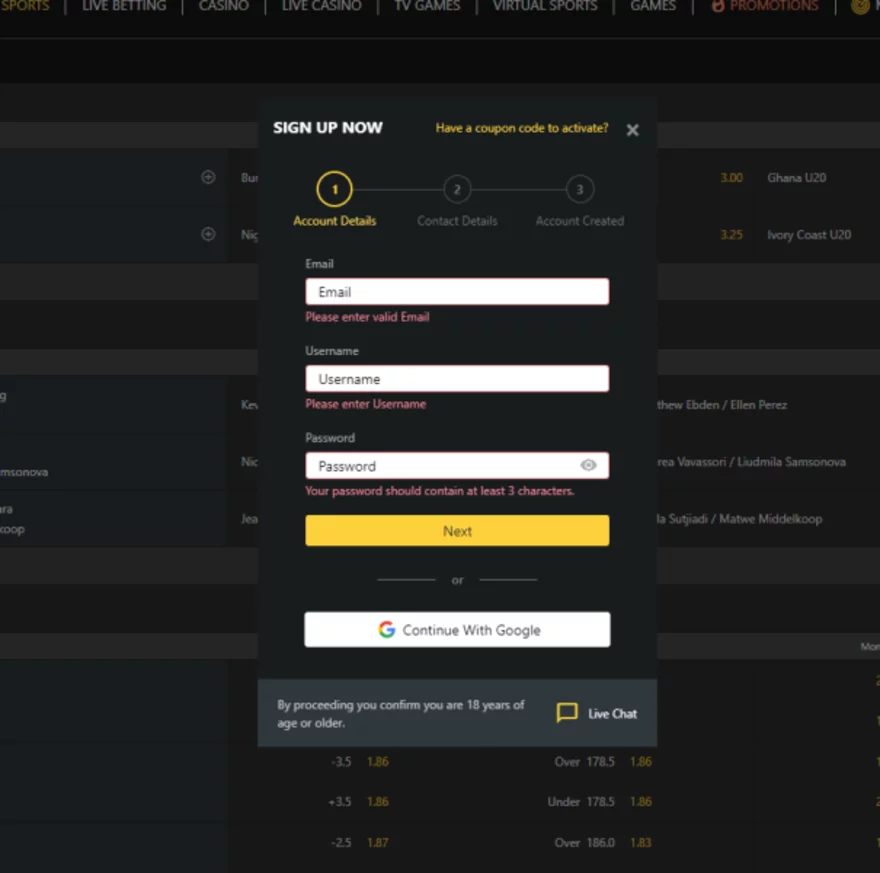Close the Sign Up Now dialog
Viewport: 880px width, 873px height.
[x=632, y=130]
